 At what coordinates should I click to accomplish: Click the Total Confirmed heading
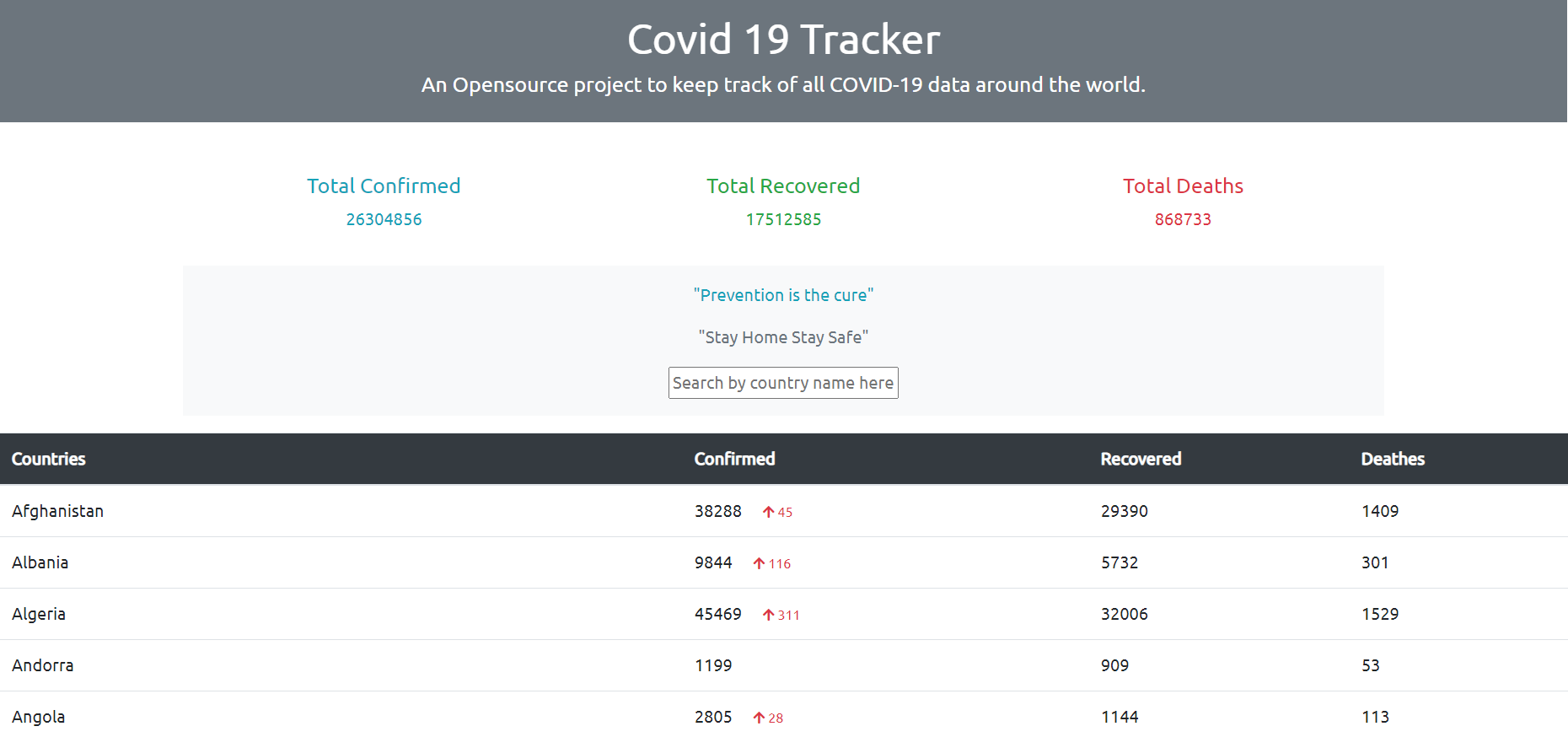[384, 186]
